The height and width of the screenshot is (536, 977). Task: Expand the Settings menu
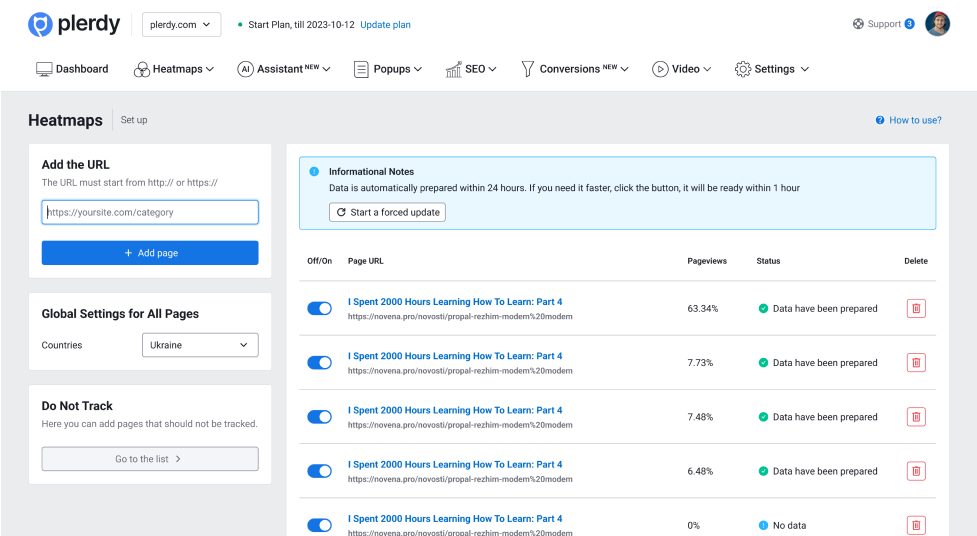click(771, 69)
